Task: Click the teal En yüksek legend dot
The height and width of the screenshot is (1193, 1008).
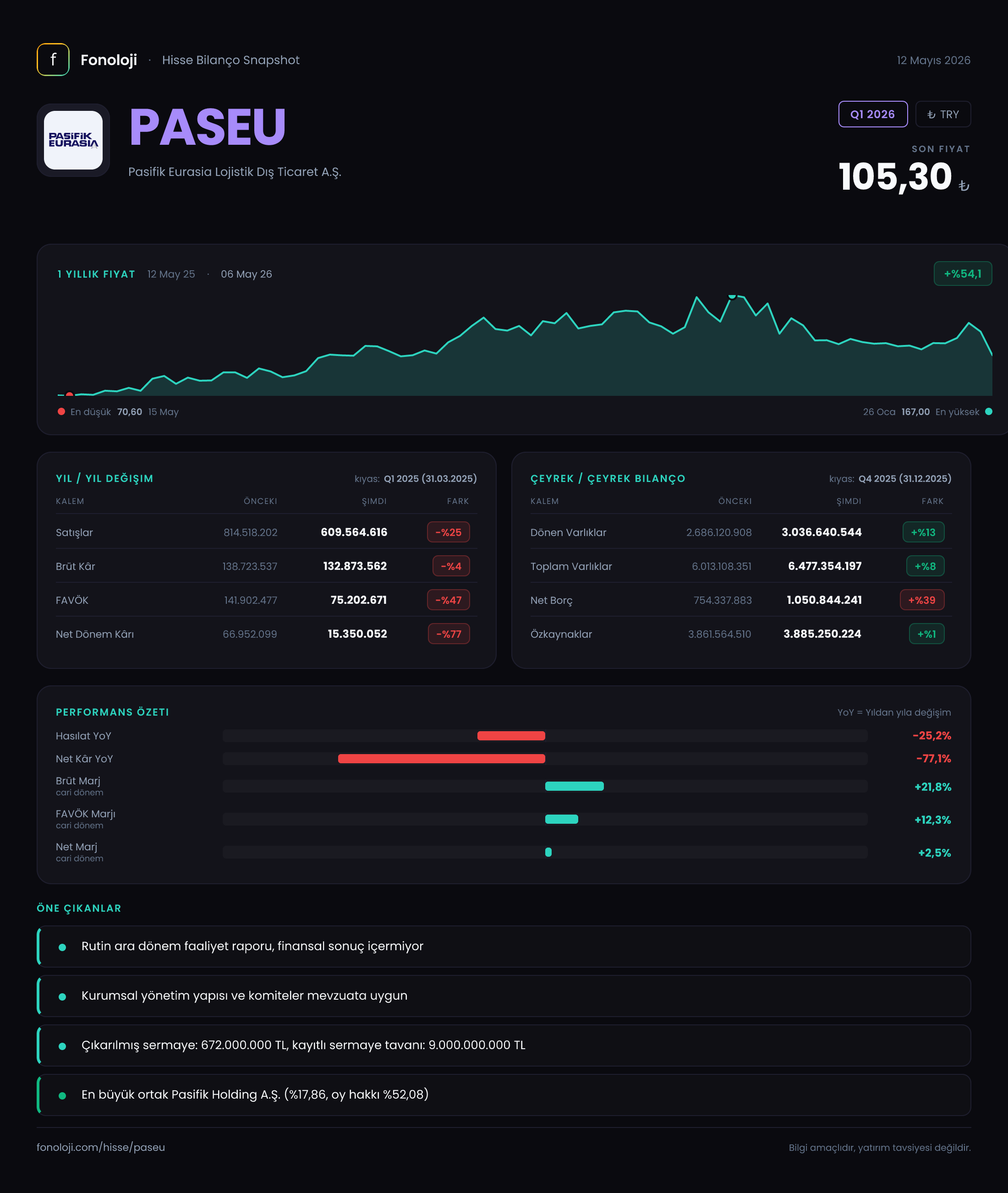Action: [989, 411]
